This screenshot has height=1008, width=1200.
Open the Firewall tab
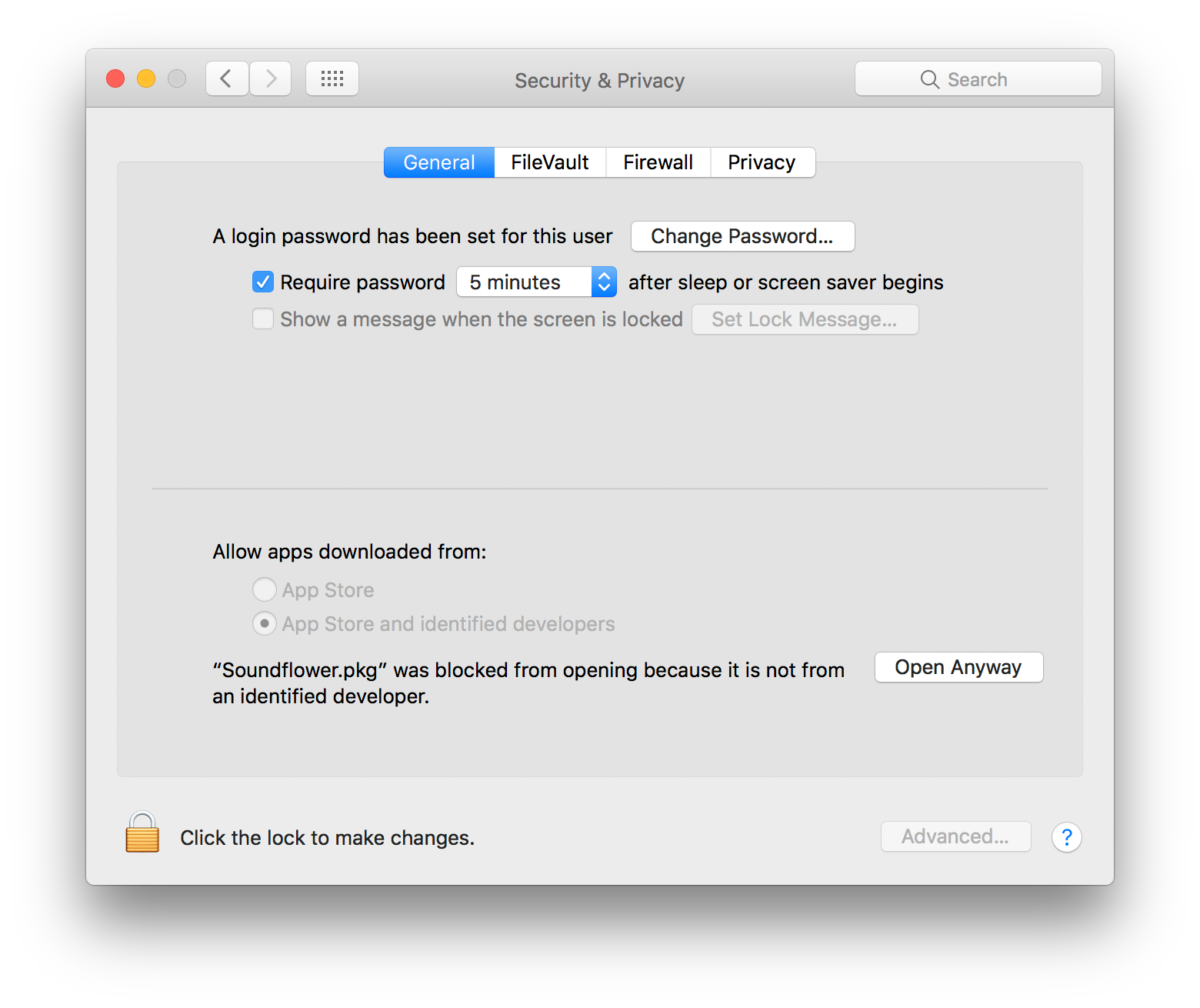click(658, 162)
